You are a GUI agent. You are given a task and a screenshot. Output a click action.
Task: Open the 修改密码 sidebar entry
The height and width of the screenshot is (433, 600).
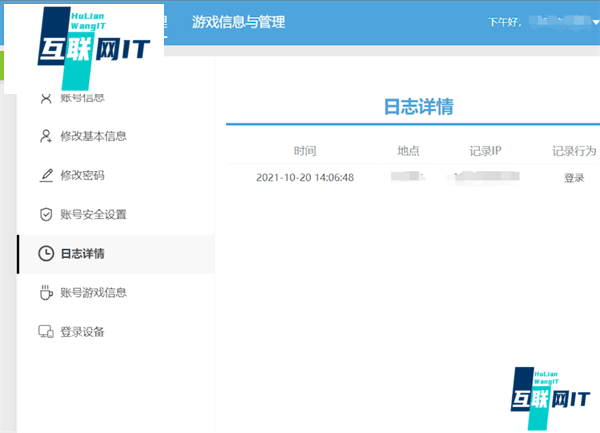click(x=82, y=175)
